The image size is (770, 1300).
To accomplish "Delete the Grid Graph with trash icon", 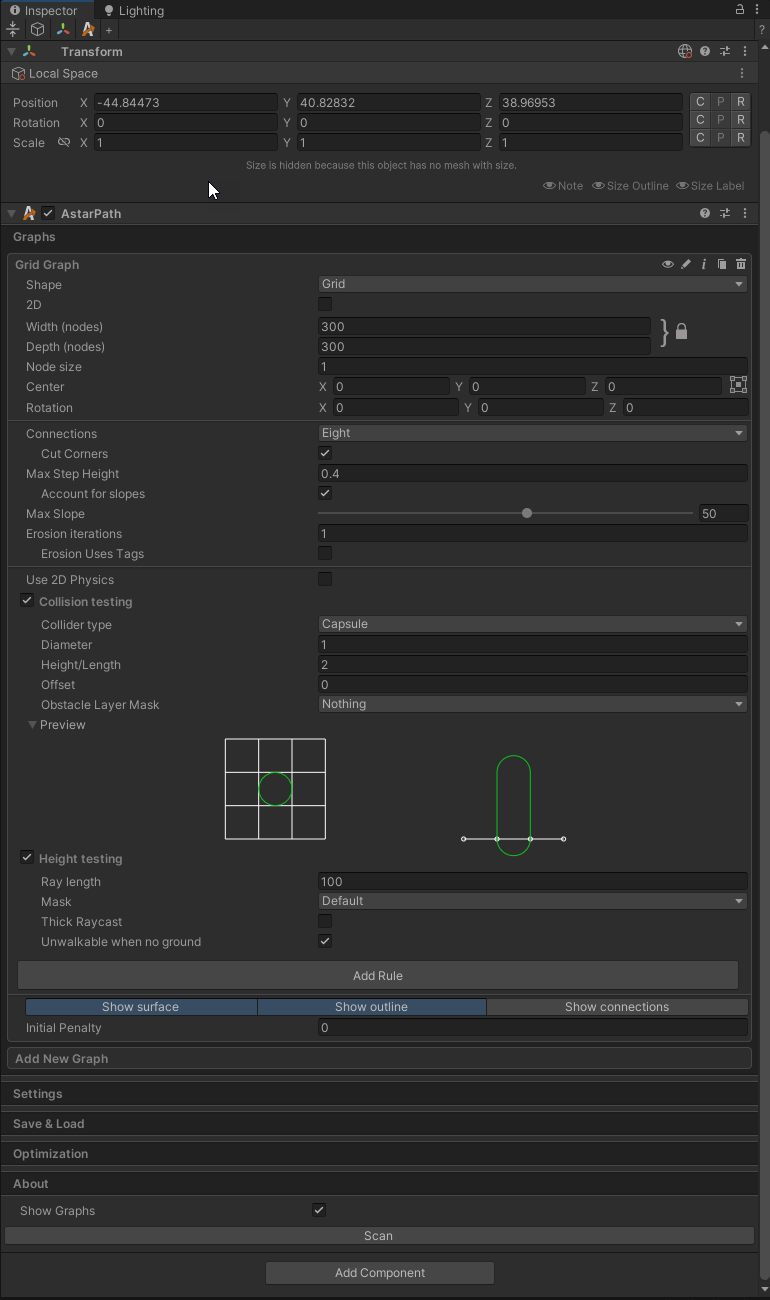I will 741,264.
